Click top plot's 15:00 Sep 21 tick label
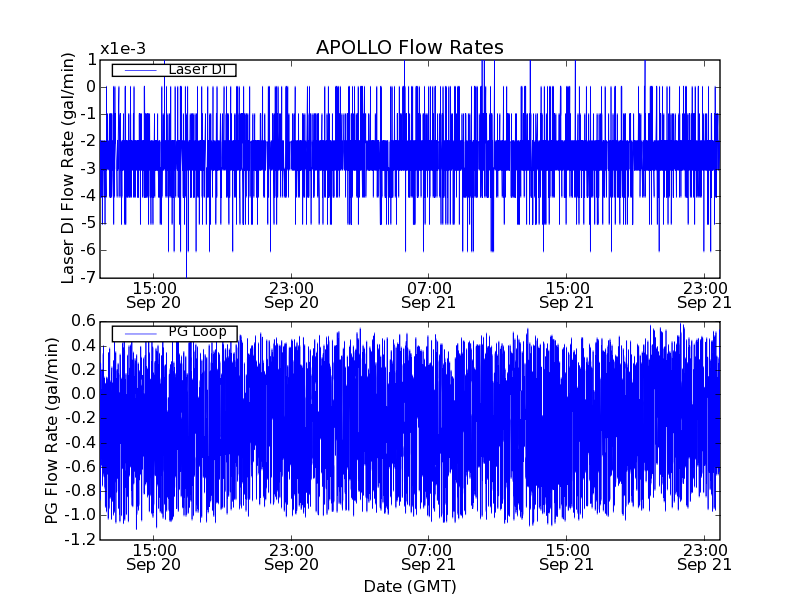This screenshot has width=800, height=600. [x=566, y=294]
